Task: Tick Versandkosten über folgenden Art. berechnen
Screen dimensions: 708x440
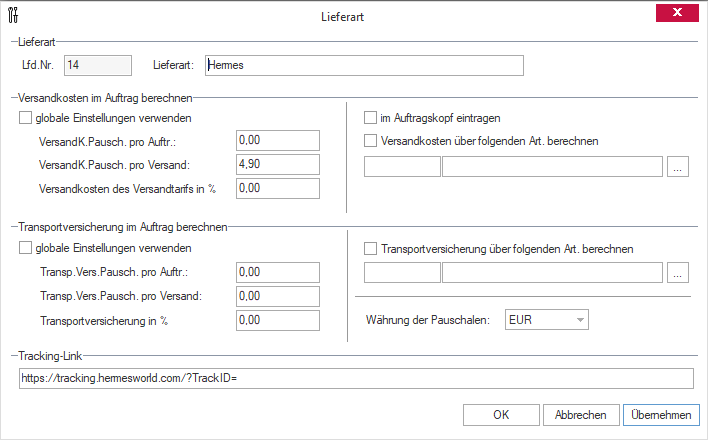Action: pyautogui.click(x=370, y=141)
